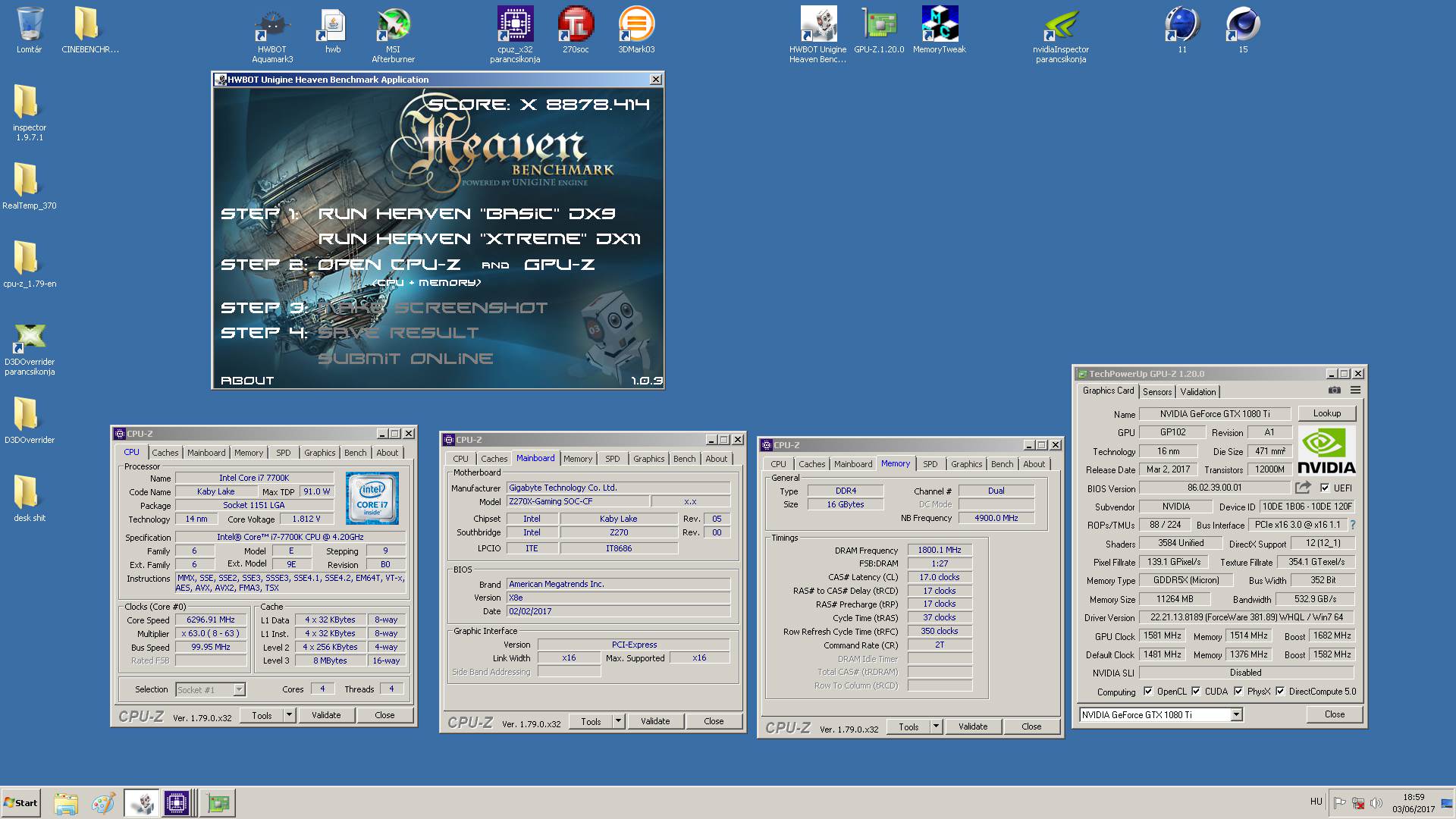
Task: Open the CINEBENCHR folder on desktop
Action: (x=89, y=30)
